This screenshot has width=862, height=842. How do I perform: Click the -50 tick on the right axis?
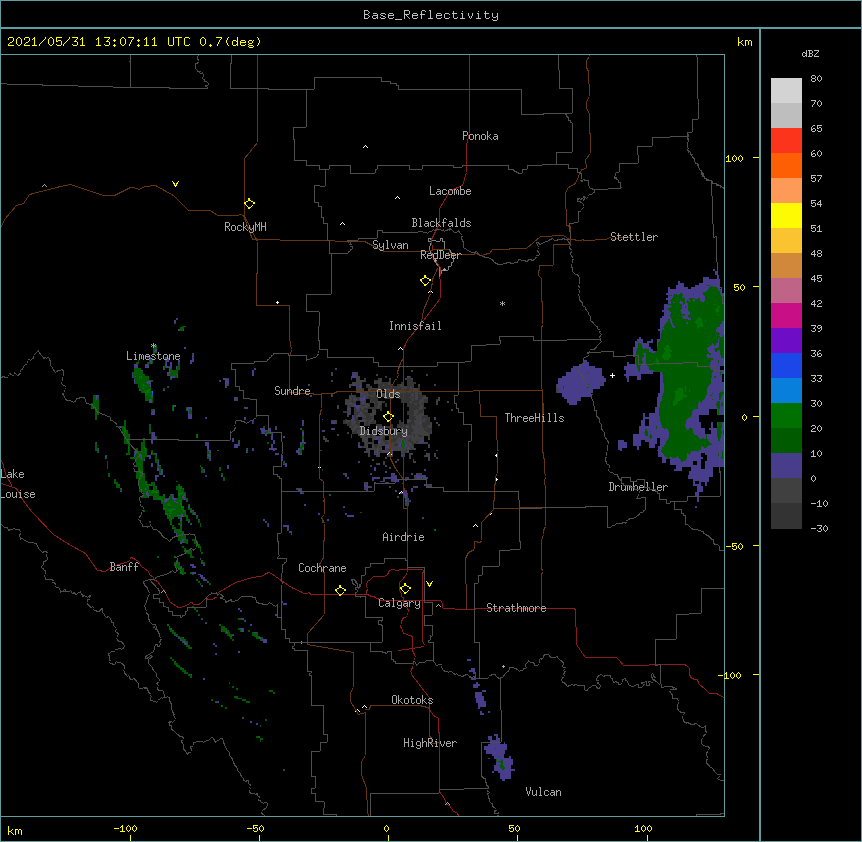734,546
